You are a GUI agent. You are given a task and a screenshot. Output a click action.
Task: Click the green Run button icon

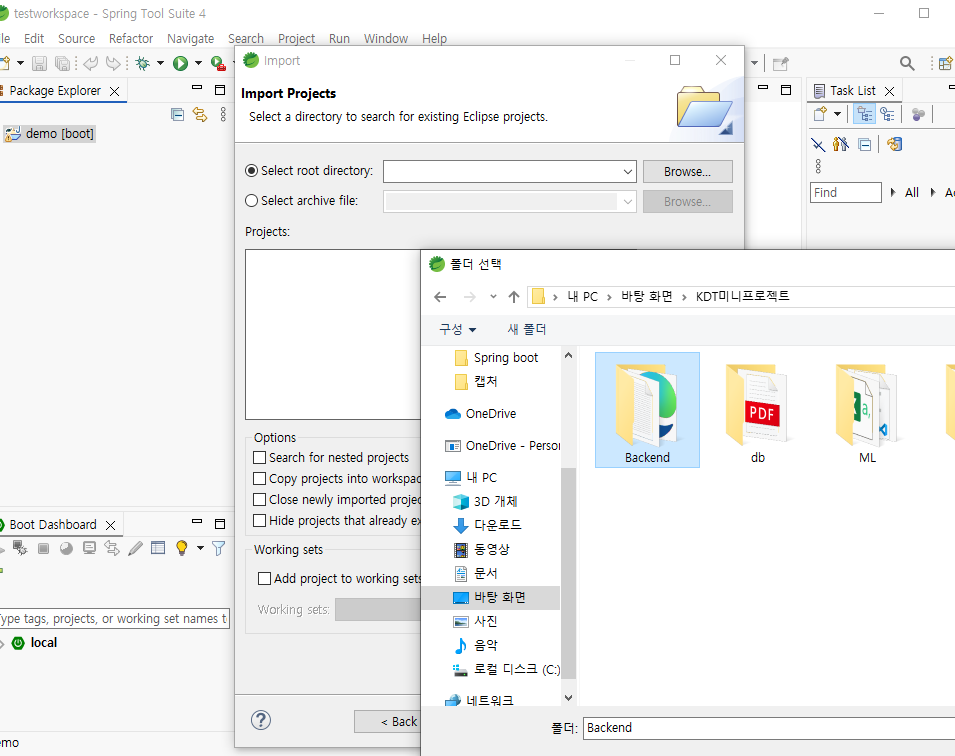point(180,63)
